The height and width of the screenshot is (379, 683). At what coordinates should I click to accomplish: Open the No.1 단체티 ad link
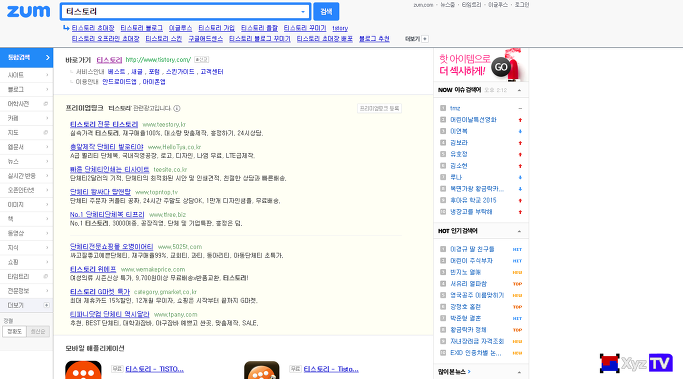click(x=107, y=214)
